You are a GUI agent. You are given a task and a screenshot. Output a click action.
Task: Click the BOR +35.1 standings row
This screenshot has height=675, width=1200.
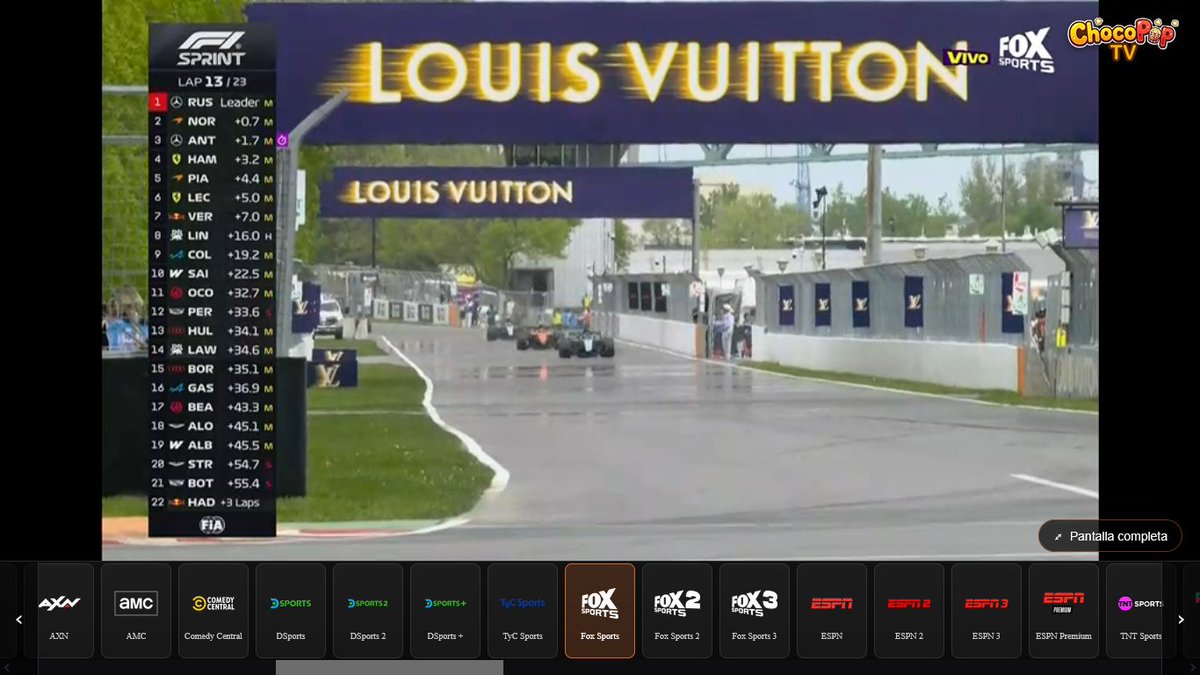(x=212, y=368)
